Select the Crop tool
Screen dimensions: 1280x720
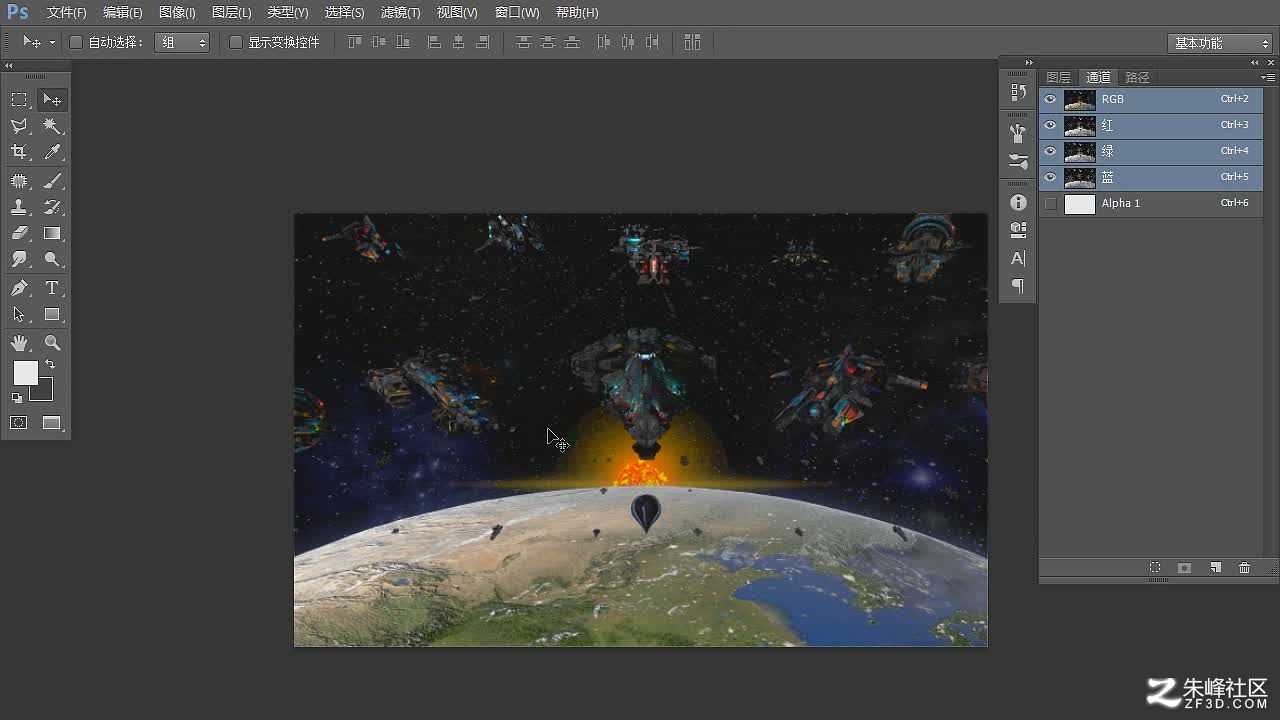point(19,152)
